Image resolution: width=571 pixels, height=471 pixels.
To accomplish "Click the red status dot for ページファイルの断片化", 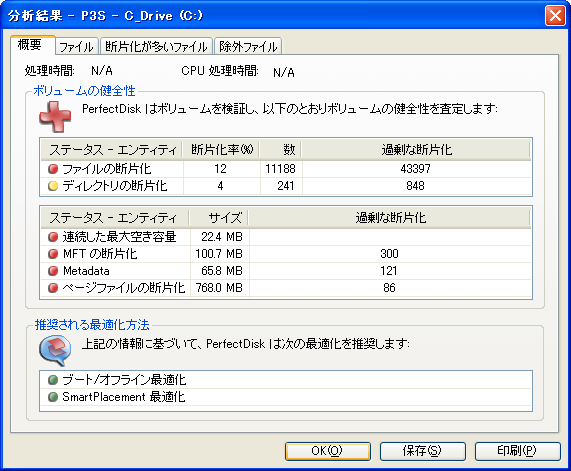I will (x=53, y=288).
